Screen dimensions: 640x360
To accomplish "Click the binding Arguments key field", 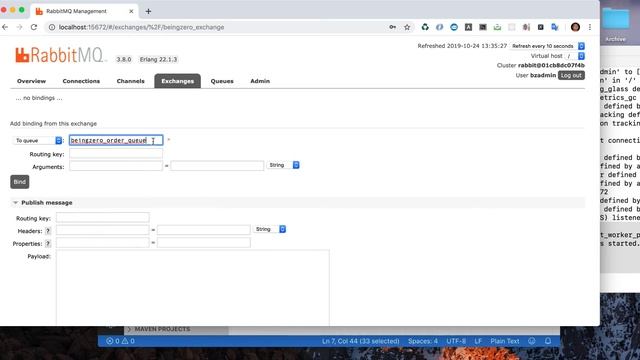I will pos(116,166).
